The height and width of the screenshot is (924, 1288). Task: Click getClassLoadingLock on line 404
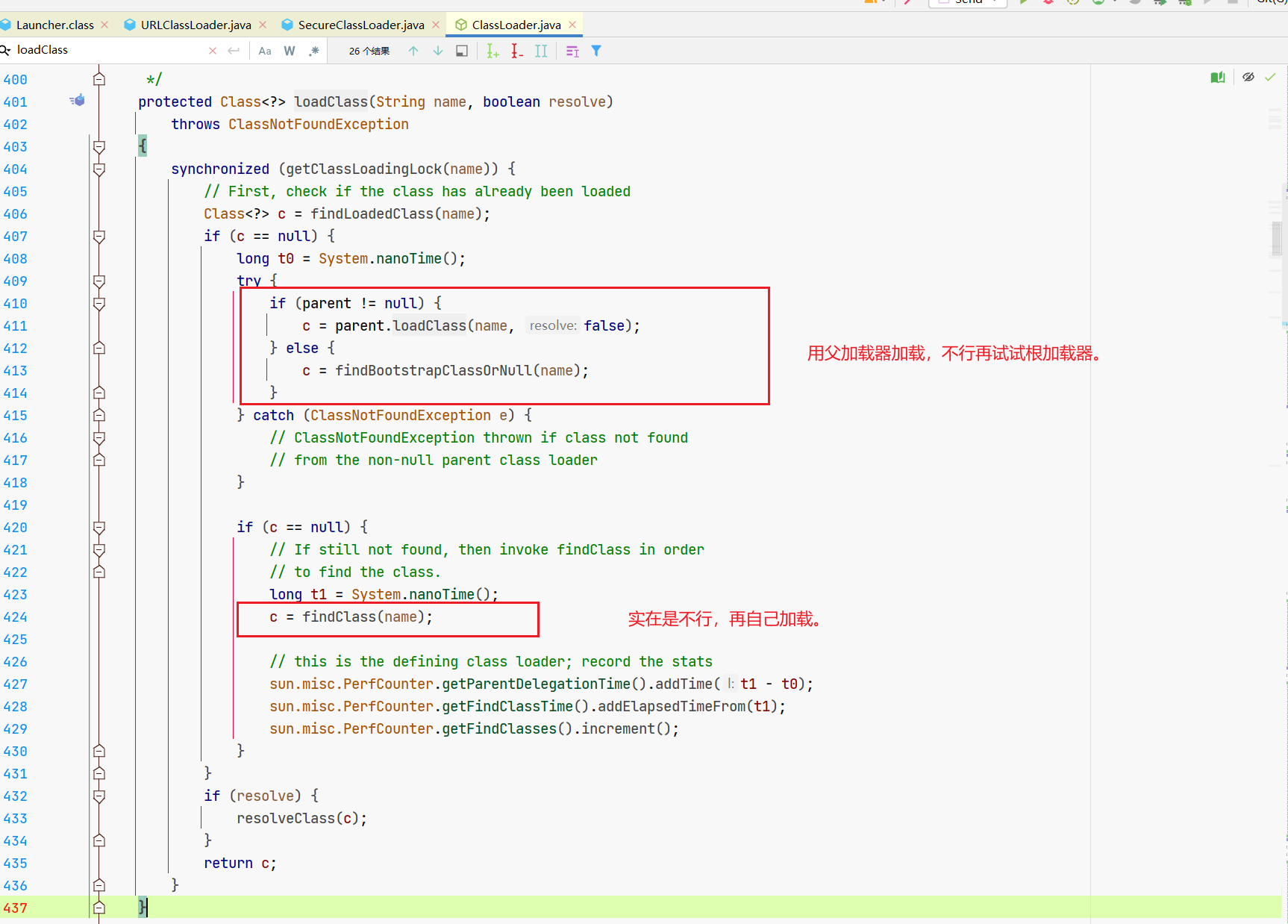coord(364,169)
